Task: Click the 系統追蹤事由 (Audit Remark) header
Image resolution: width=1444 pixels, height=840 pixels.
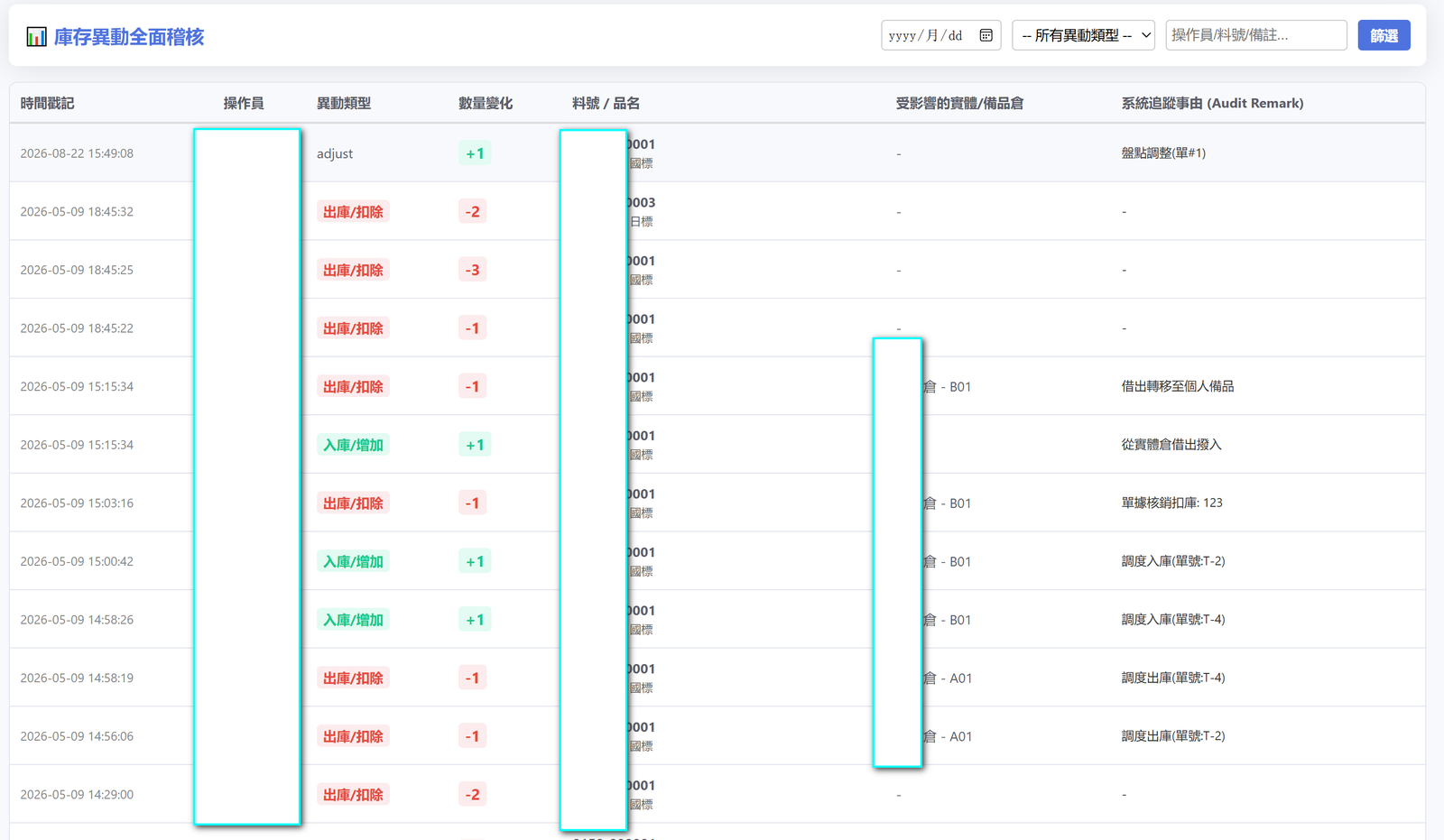Action: [x=1213, y=104]
